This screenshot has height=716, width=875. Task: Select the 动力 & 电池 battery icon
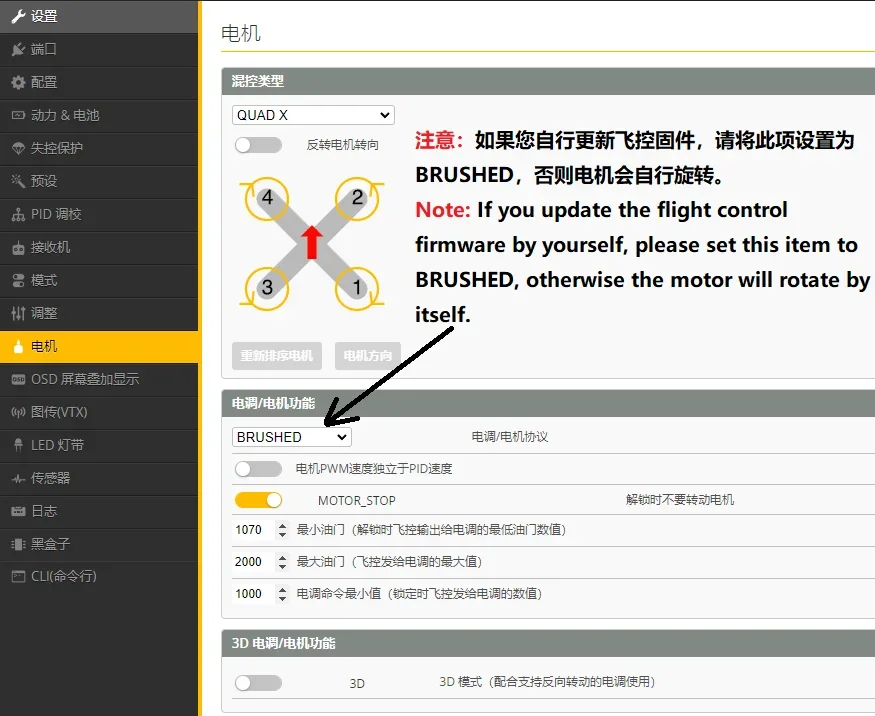click(18, 115)
